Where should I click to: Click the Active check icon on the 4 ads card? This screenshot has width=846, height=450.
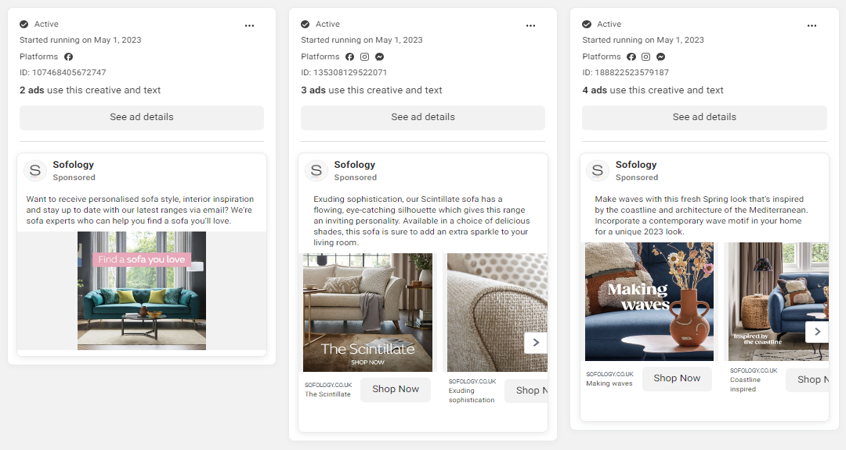point(586,24)
